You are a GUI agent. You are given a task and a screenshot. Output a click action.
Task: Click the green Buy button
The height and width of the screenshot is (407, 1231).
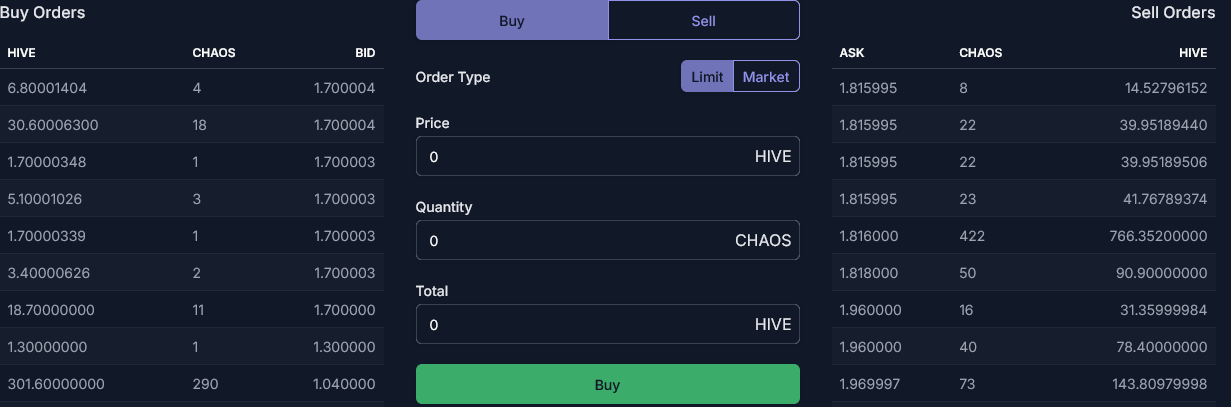point(607,384)
